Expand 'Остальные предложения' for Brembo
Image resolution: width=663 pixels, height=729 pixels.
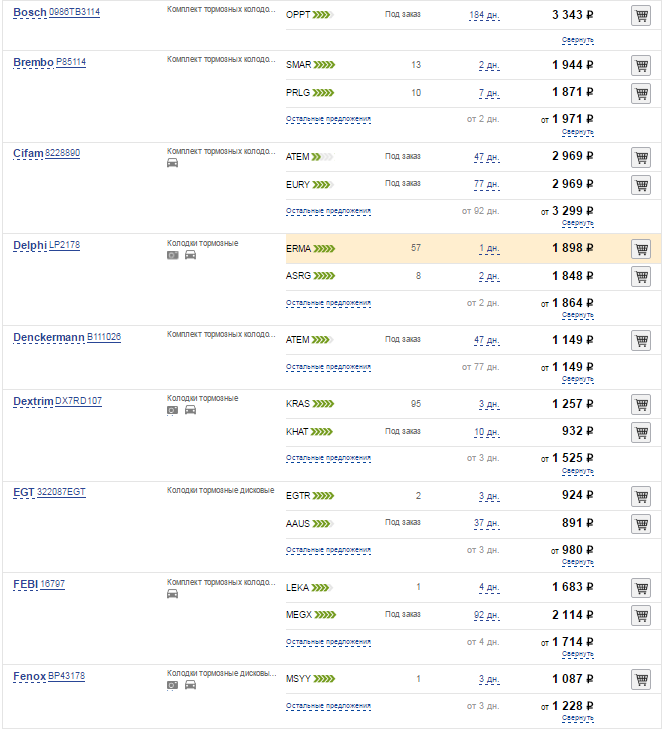click(x=328, y=119)
